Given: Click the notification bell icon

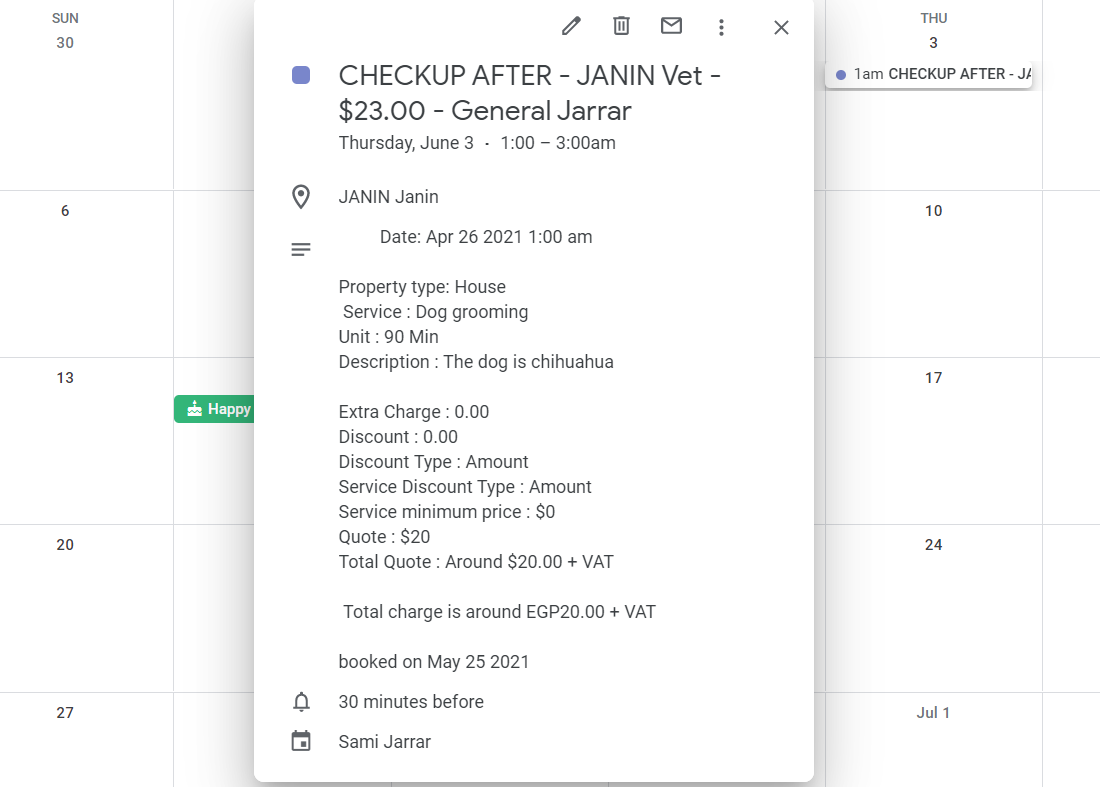Looking at the screenshot, I should point(301,701).
